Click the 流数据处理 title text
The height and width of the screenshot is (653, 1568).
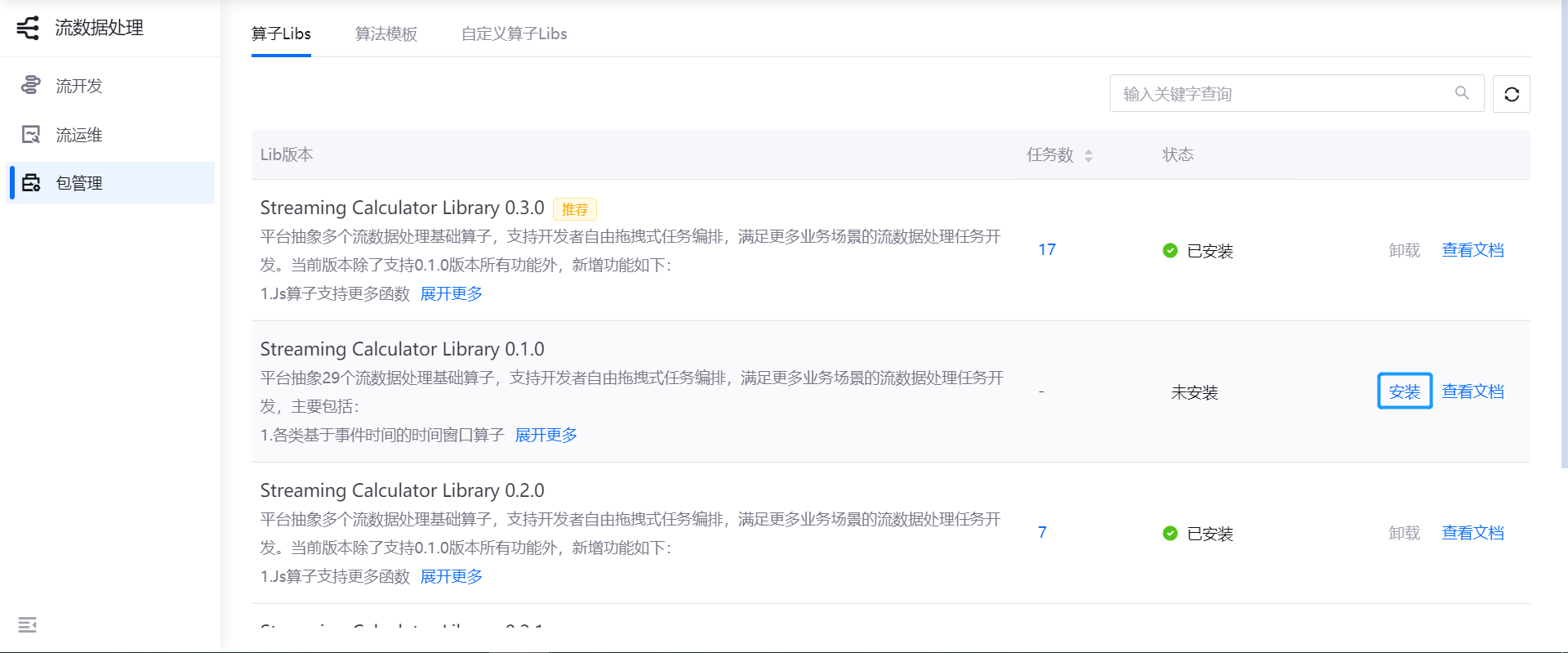(100, 28)
